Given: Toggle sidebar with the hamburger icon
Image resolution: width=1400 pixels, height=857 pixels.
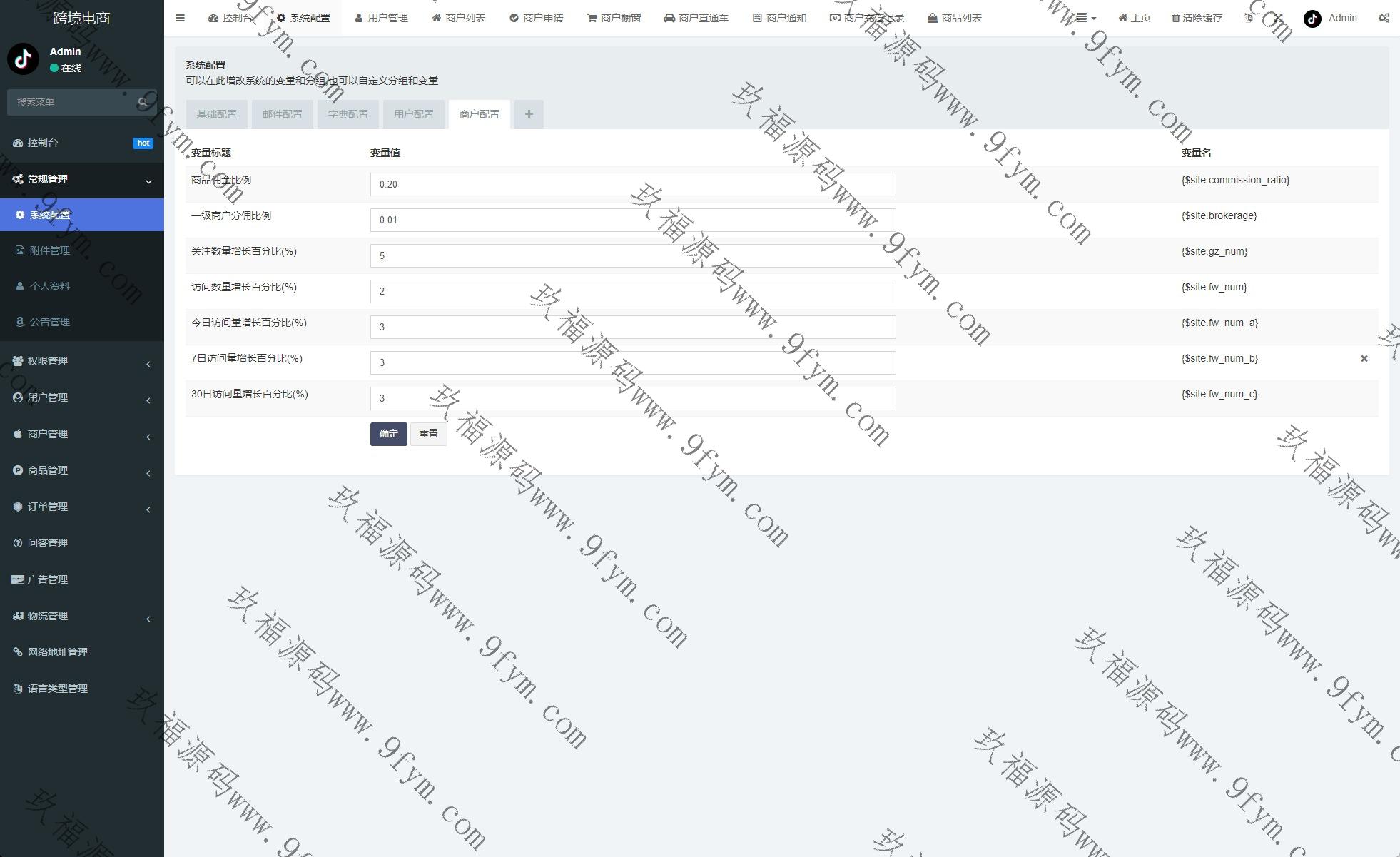Looking at the screenshot, I should [180, 18].
